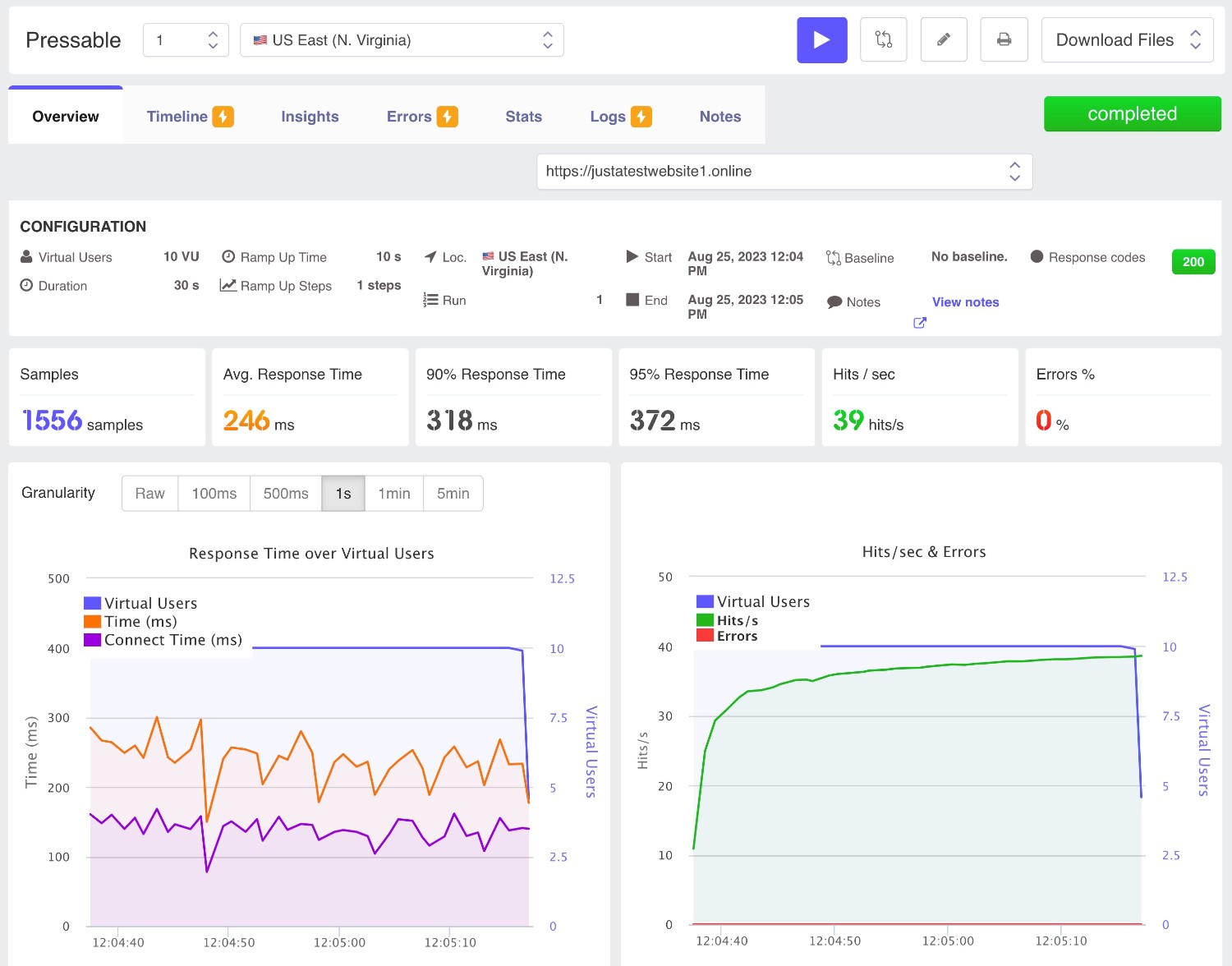Click the Notes speech bubble icon
1232x966 pixels.
pyautogui.click(x=834, y=301)
